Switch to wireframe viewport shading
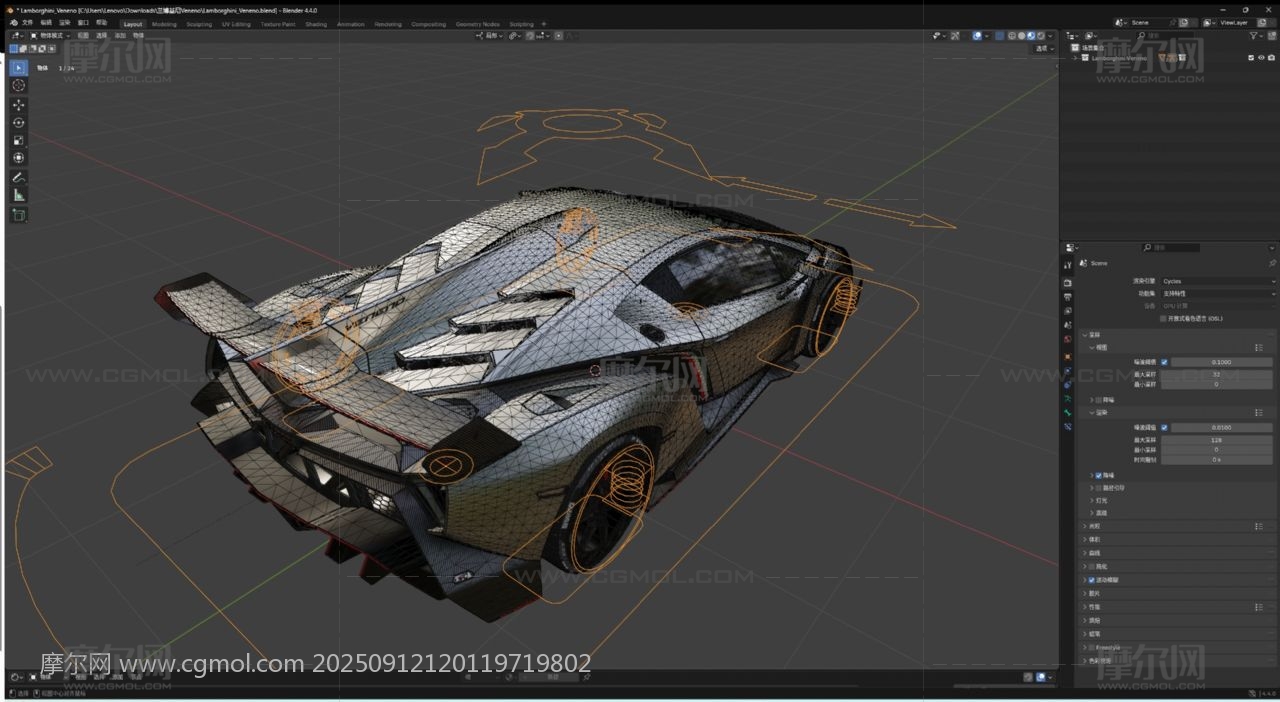 pyautogui.click(x=1011, y=36)
